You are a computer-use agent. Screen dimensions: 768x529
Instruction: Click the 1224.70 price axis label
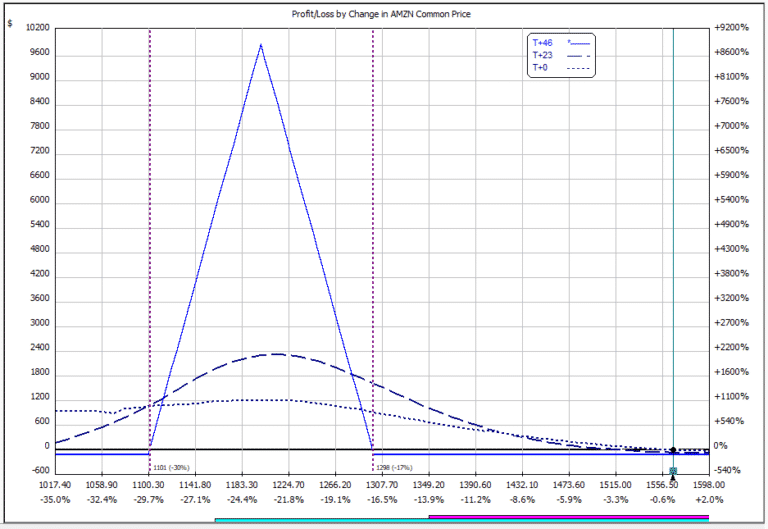point(288,485)
